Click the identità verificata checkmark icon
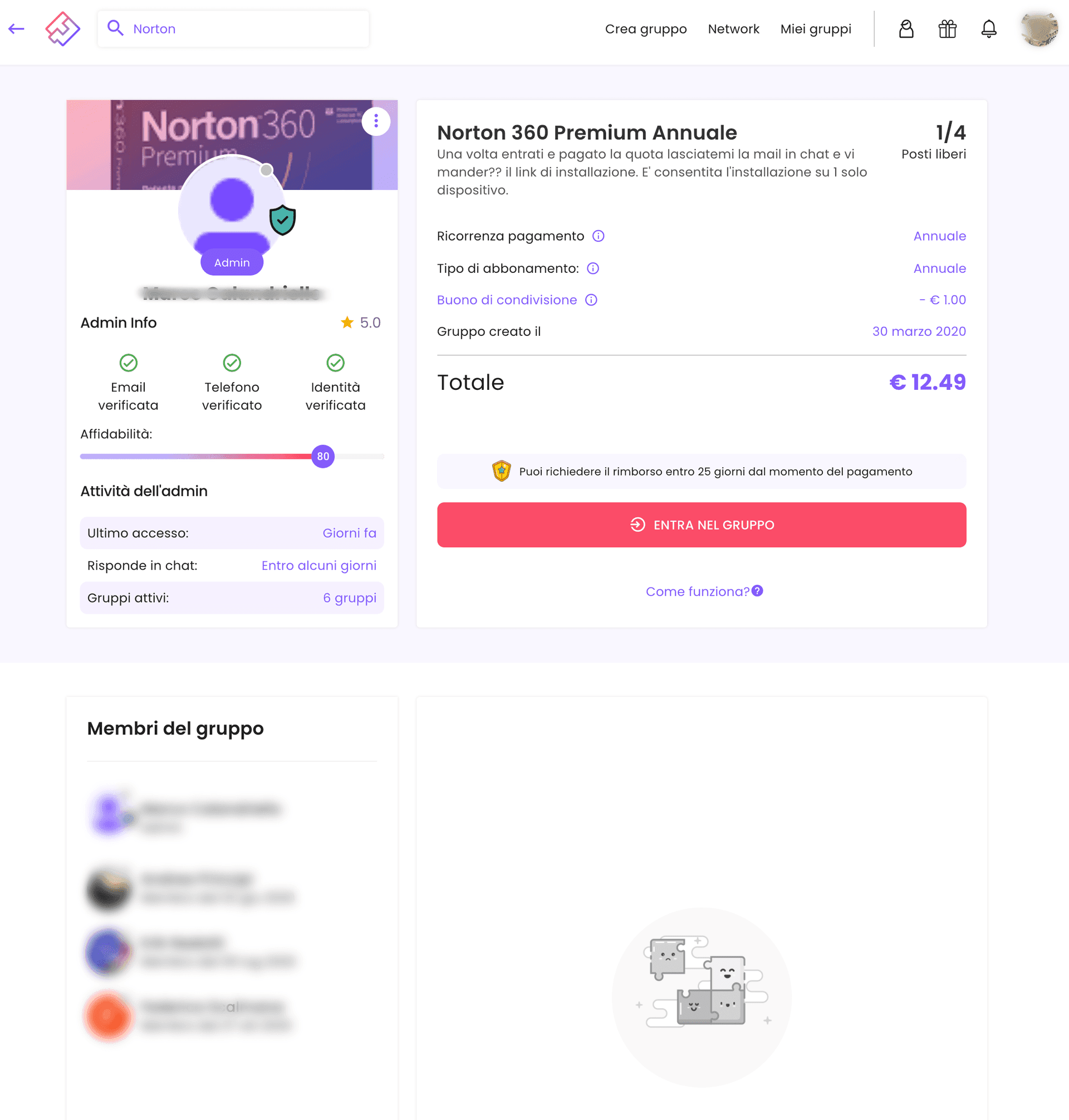This screenshot has height=1120, width=1069. [335, 363]
